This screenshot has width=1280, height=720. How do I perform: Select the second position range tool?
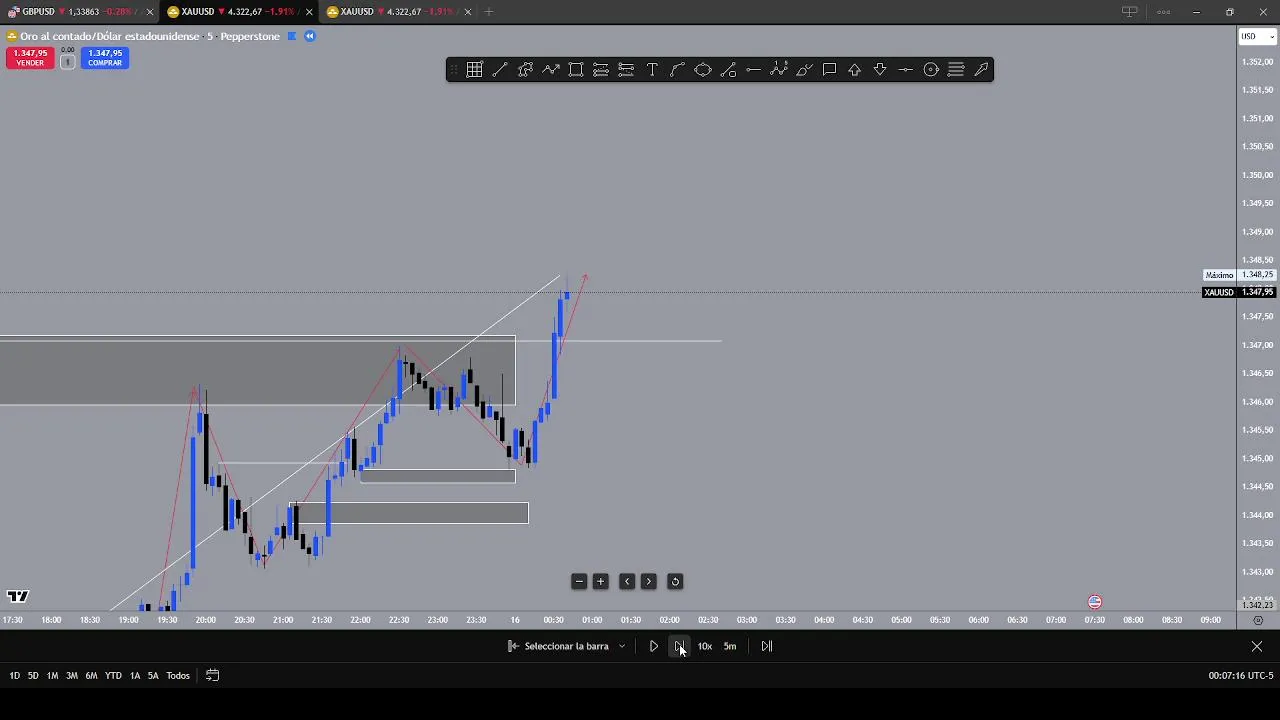pyautogui.click(x=626, y=69)
